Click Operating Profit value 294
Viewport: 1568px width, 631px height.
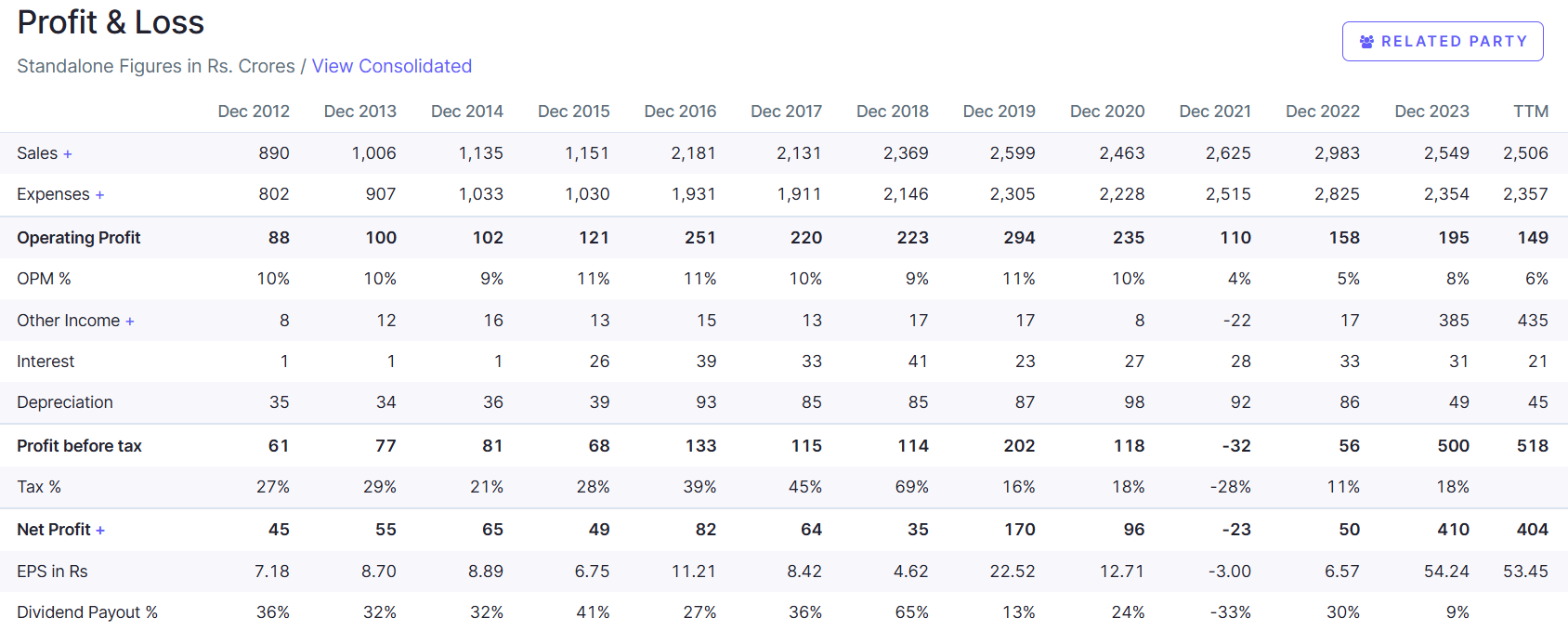pyautogui.click(x=1019, y=238)
